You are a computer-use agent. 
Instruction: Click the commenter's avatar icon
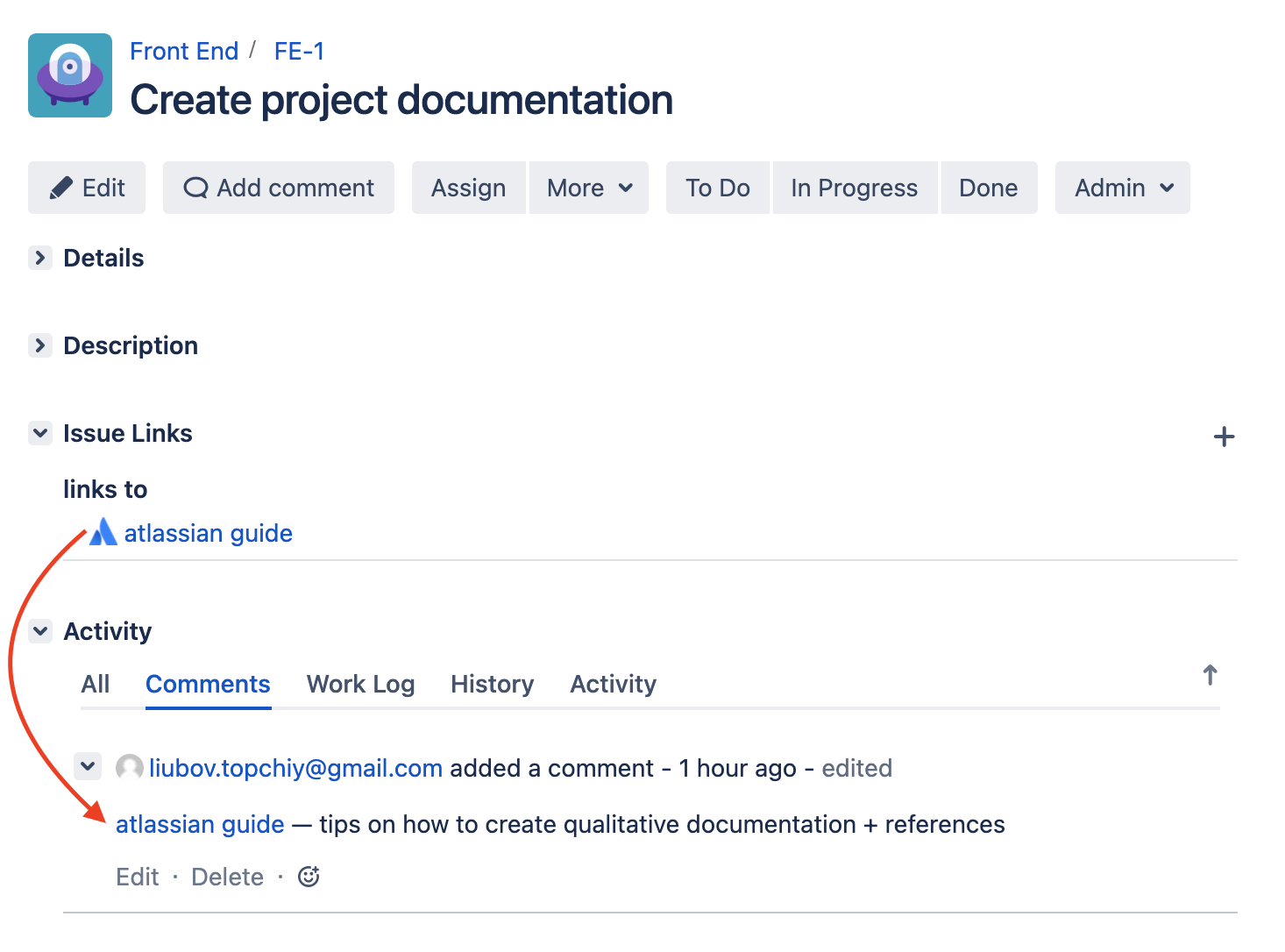[x=130, y=768]
